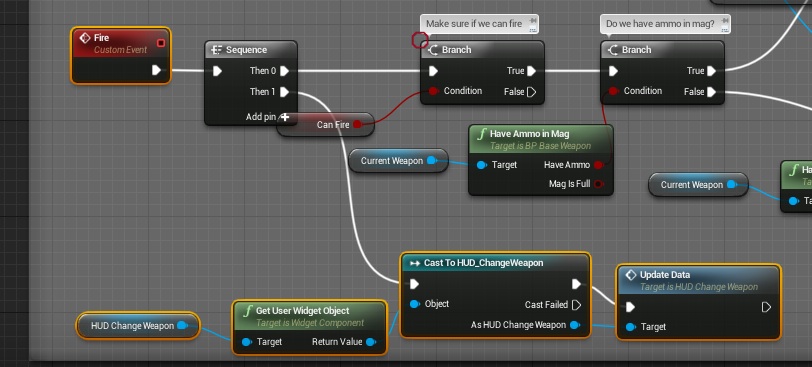Click the Sequence node exec input pin
The height and width of the screenshot is (367, 812).
tap(218, 70)
